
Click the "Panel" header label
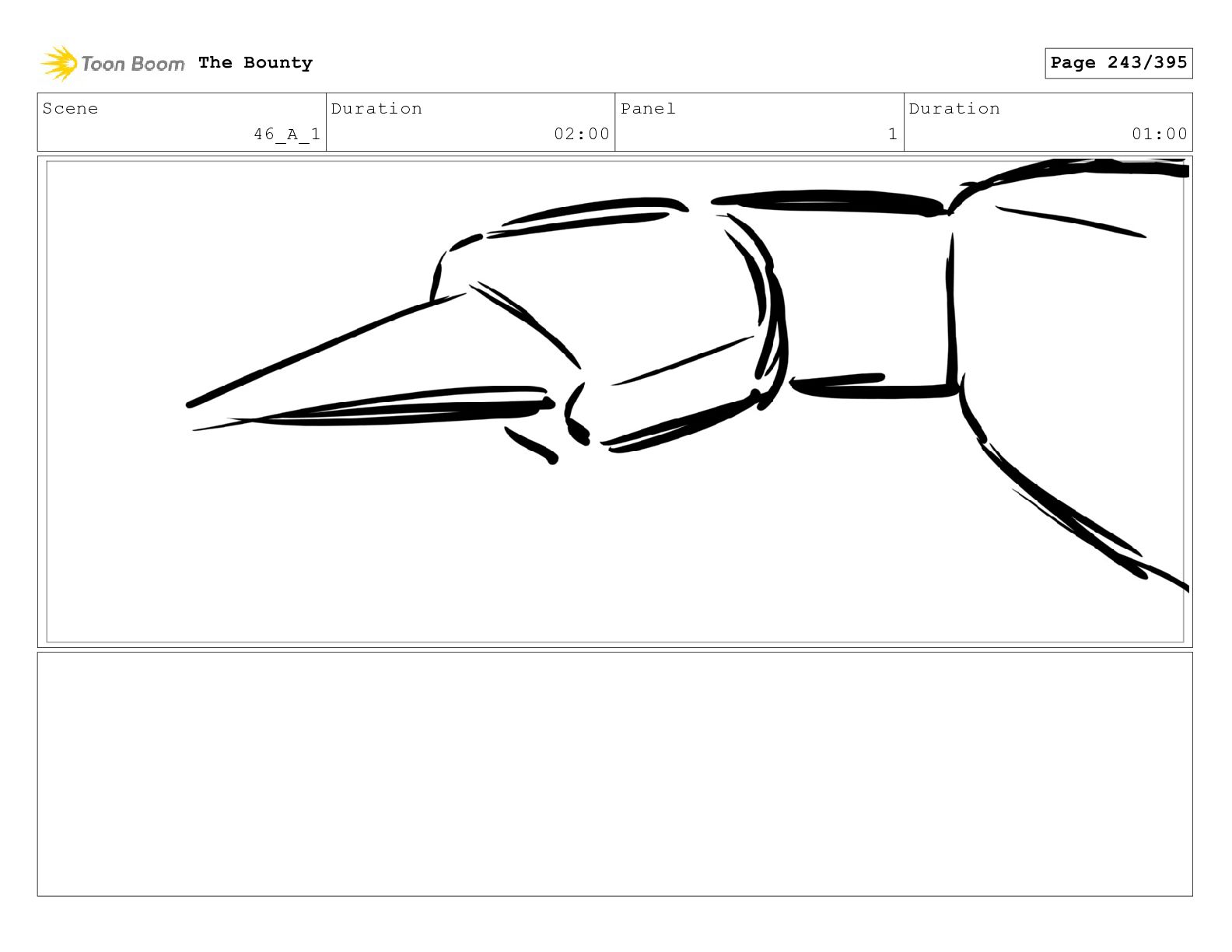pos(648,109)
